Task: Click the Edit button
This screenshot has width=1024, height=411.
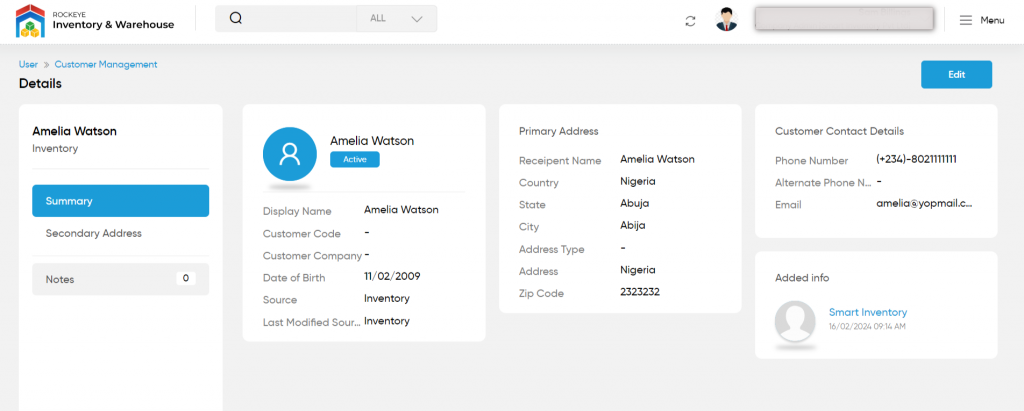Action: (956, 74)
